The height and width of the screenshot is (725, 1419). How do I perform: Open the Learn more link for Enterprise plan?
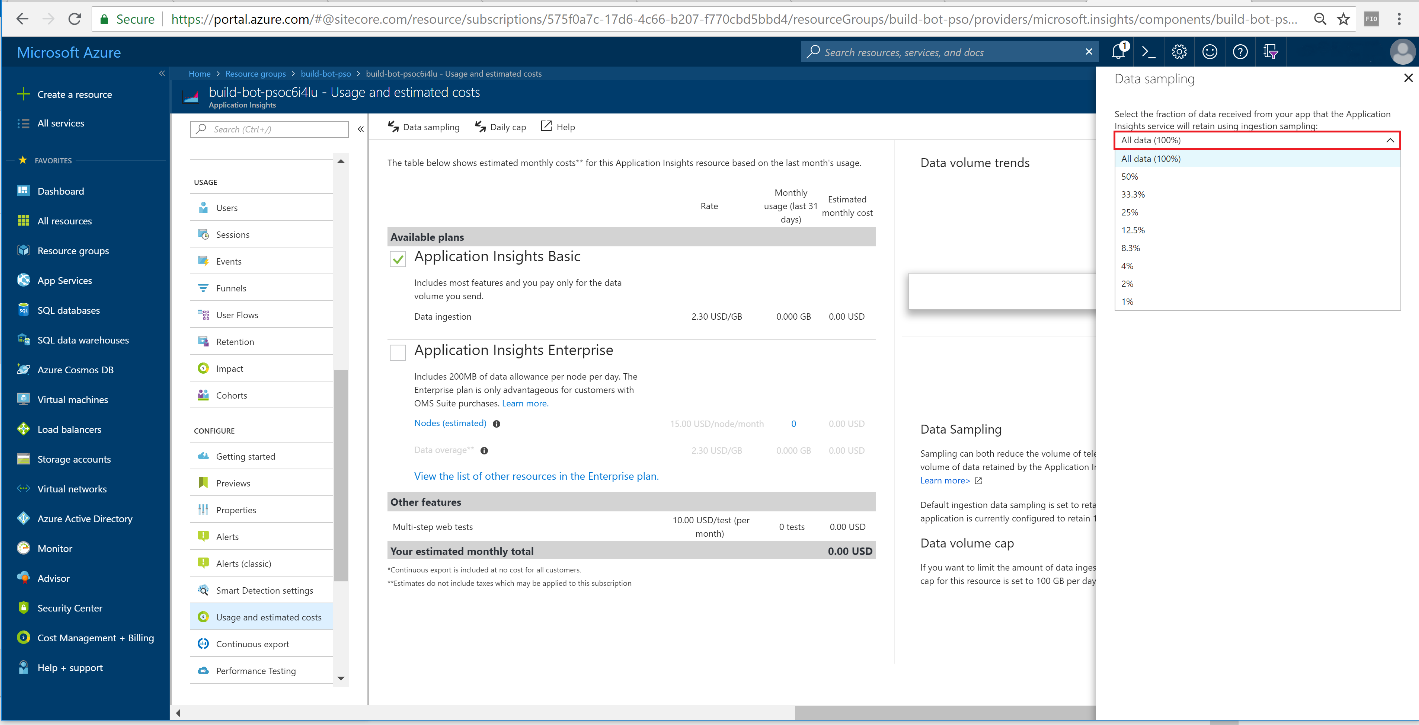pyautogui.click(x=524, y=403)
